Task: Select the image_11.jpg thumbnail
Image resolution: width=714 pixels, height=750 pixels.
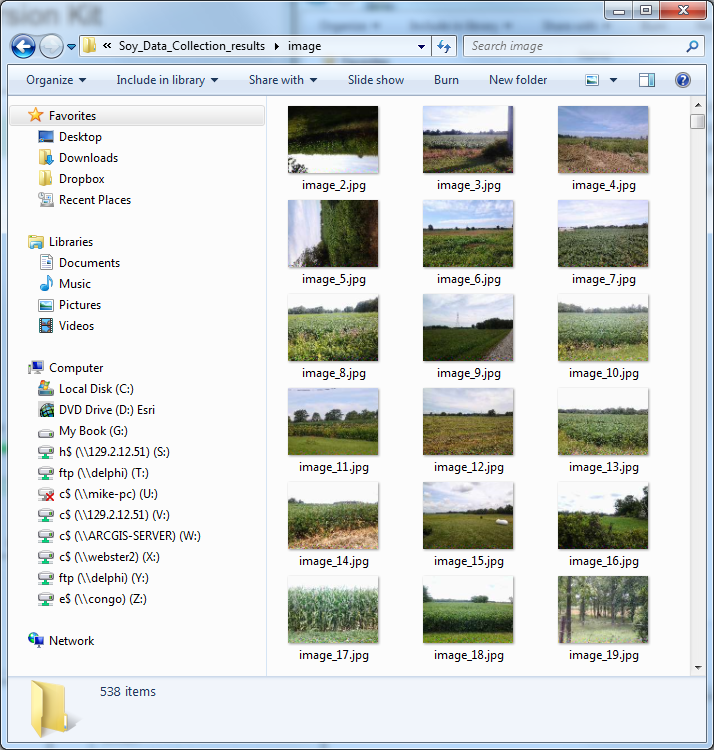Action: (x=333, y=421)
